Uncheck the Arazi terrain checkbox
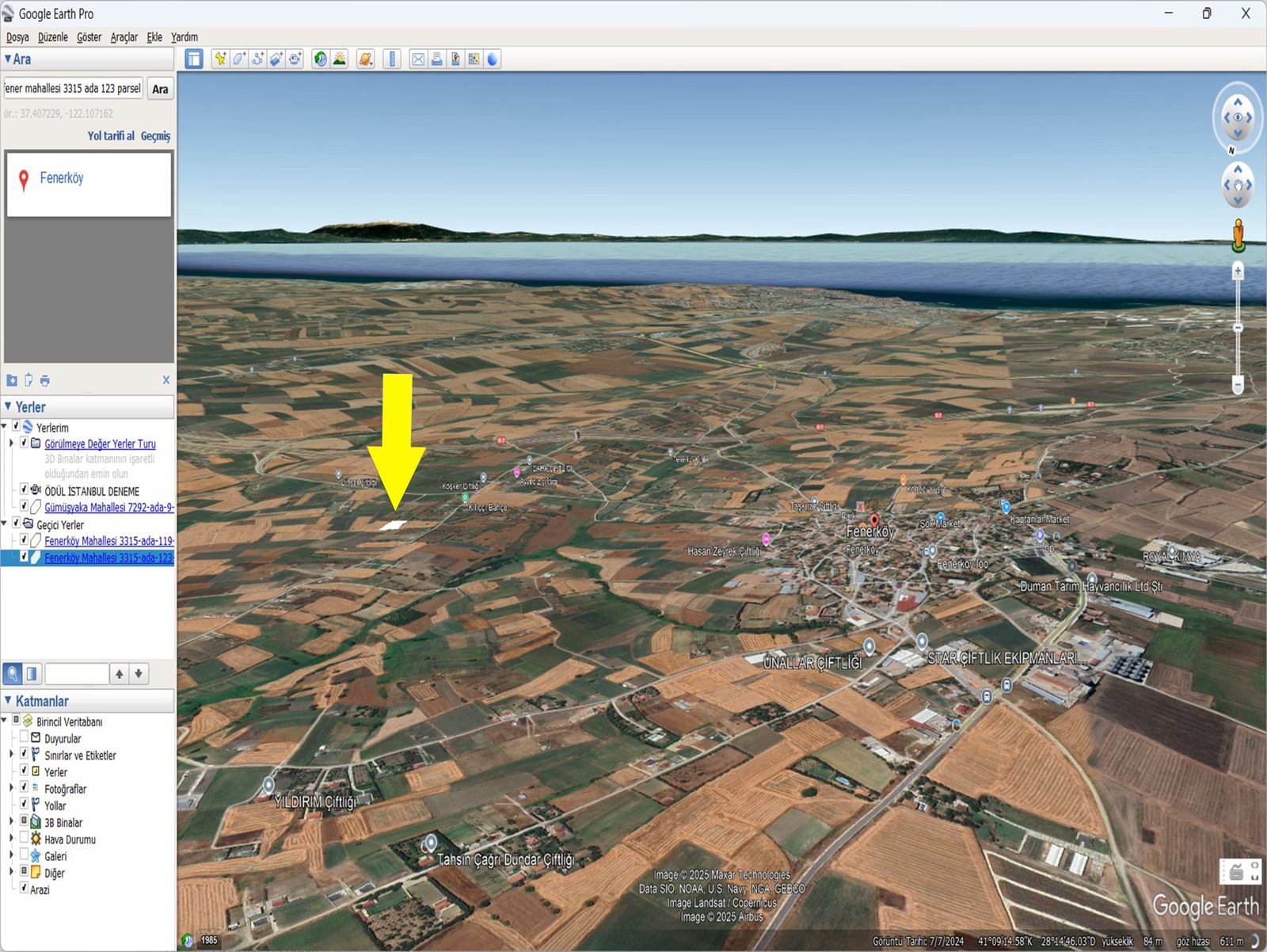The height and width of the screenshot is (952, 1267). tap(24, 888)
